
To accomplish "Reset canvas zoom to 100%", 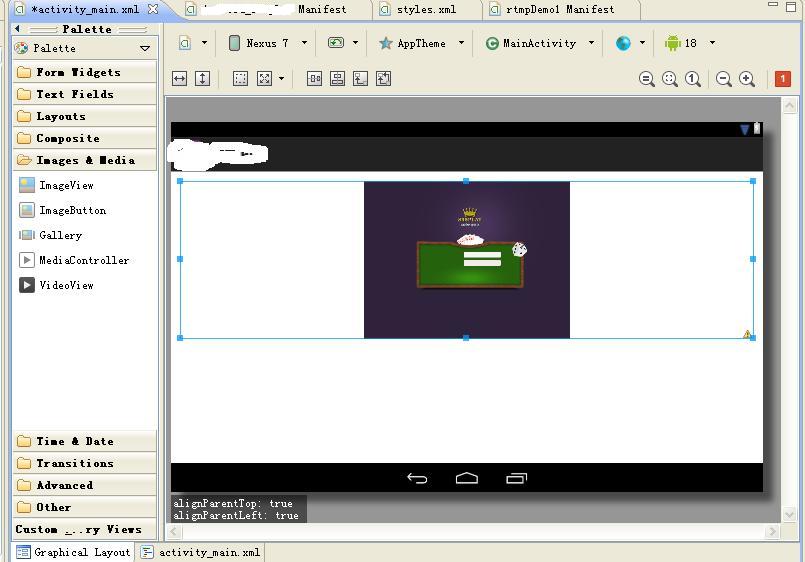I will 692,79.
